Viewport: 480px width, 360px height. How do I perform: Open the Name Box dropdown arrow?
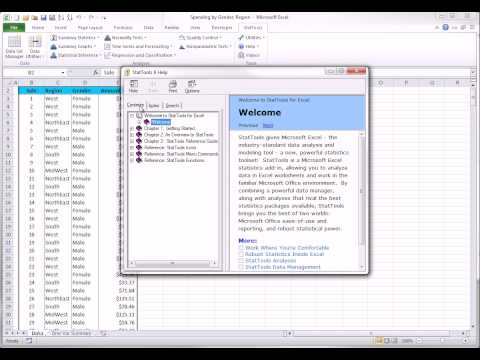pyautogui.click(x=63, y=73)
